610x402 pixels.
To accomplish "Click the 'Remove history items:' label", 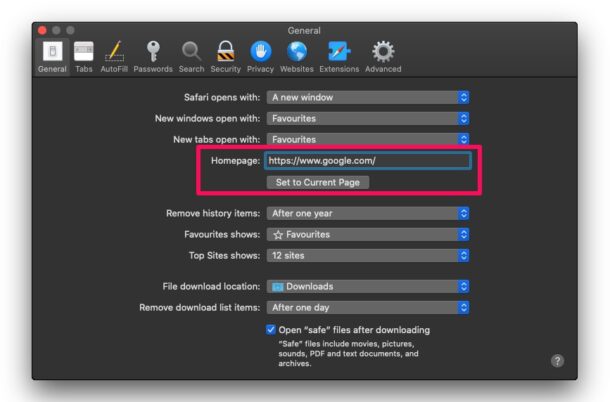I will point(213,213).
